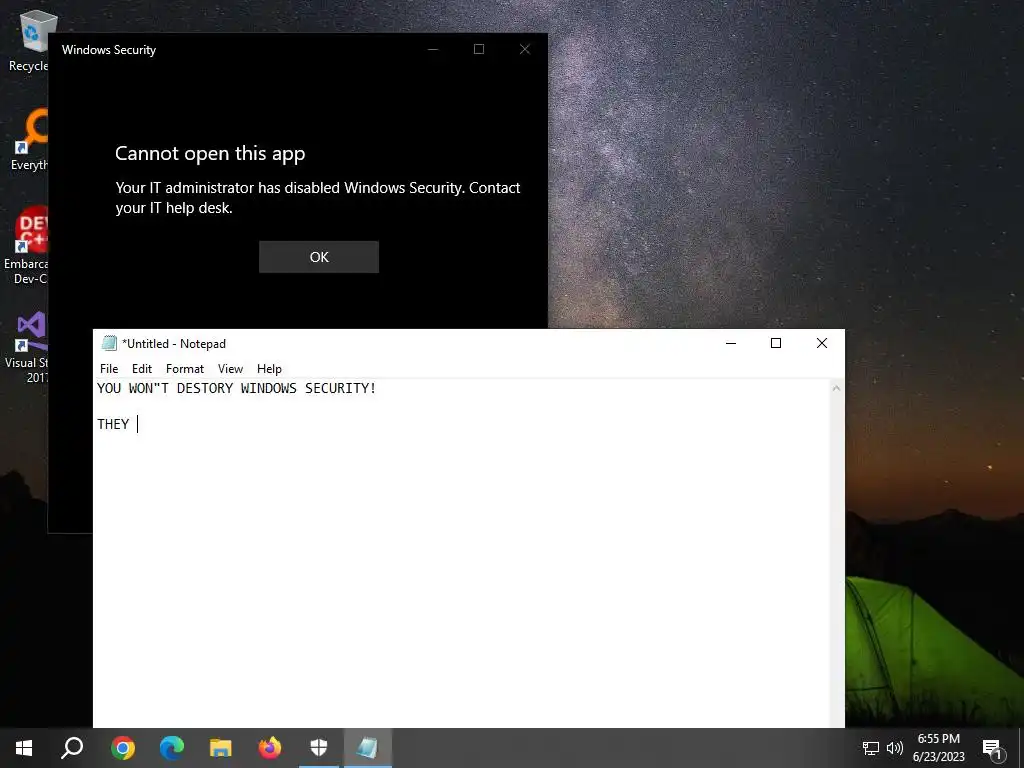The width and height of the screenshot is (1024, 768).
Task: Click the Windows Security window title text
Action: (x=109, y=50)
